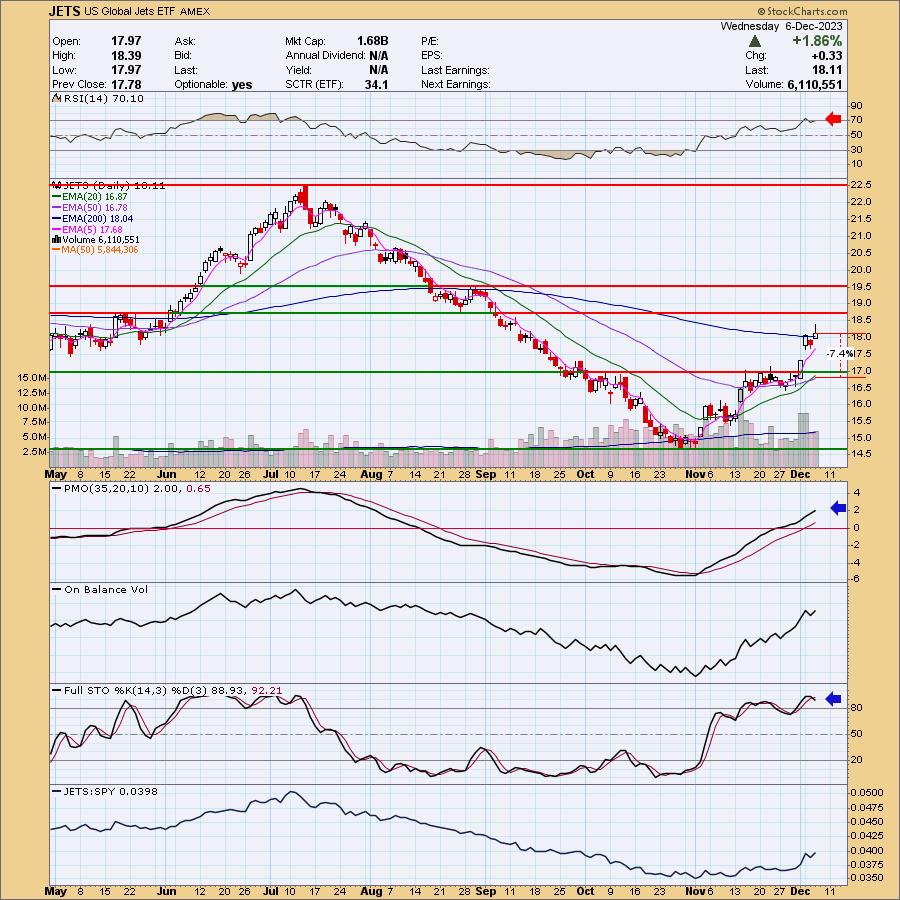Viewport: 900px width, 900px height.
Task: Click the SCTR (ETF) value 34.1
Action: coord(376,84)
